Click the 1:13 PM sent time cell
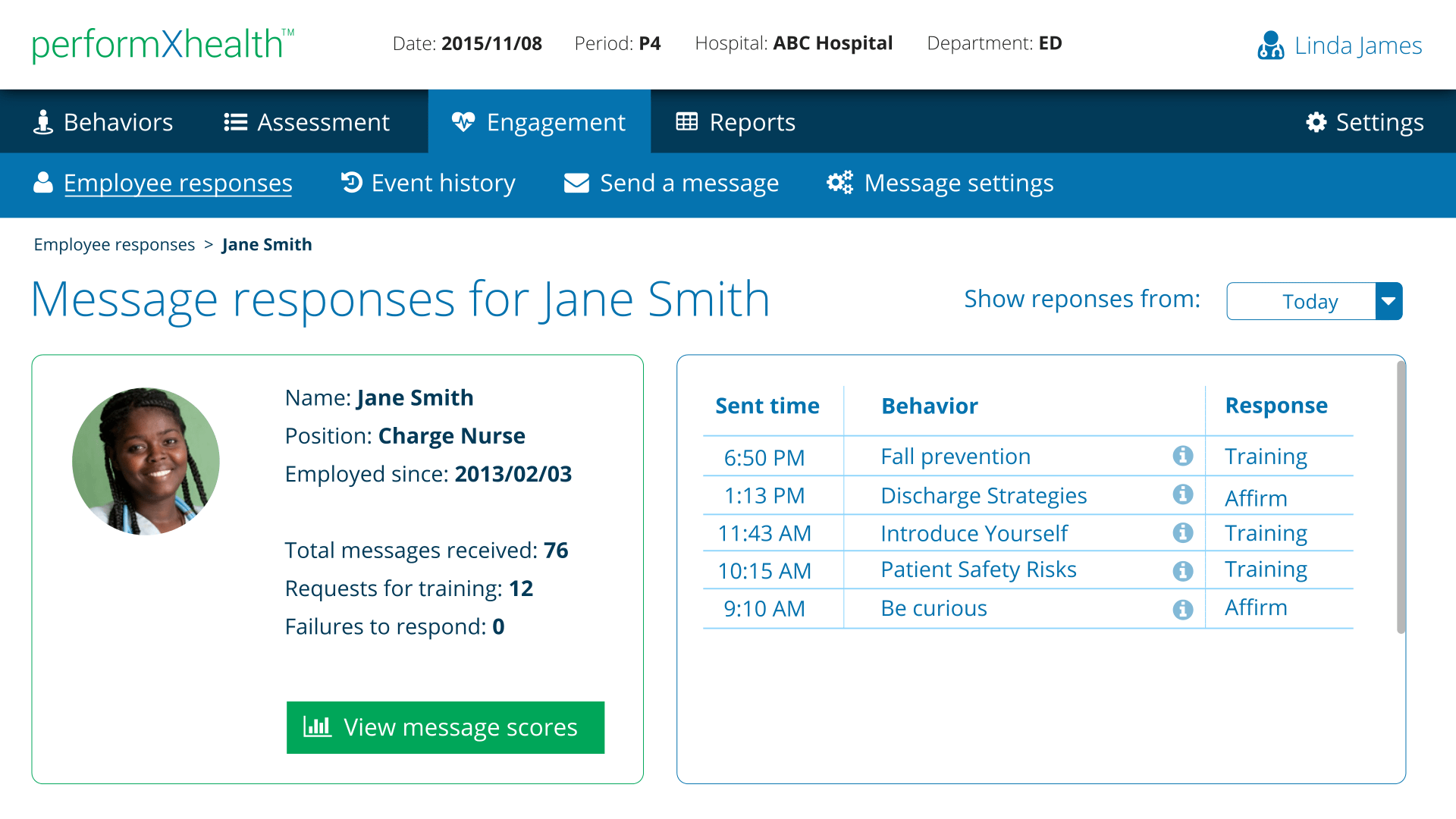Screen dimensions: 1456x819 [764, 495]
